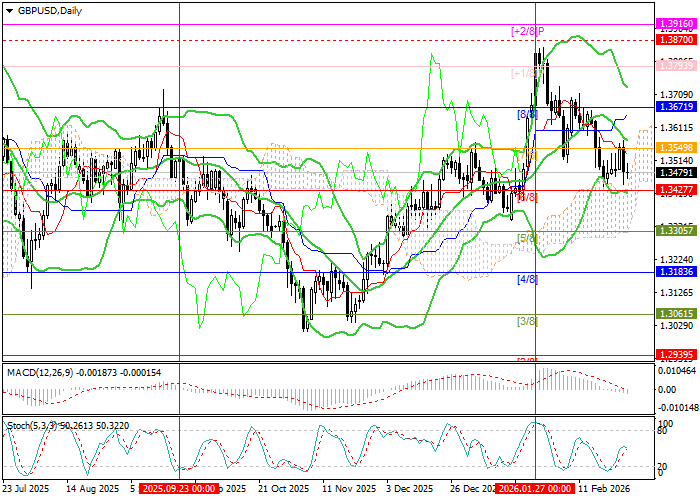Viewport: 700px width, 500px height.
Task: Click the [3/8] Murrey level label
Action: click(x=527, y=321)
